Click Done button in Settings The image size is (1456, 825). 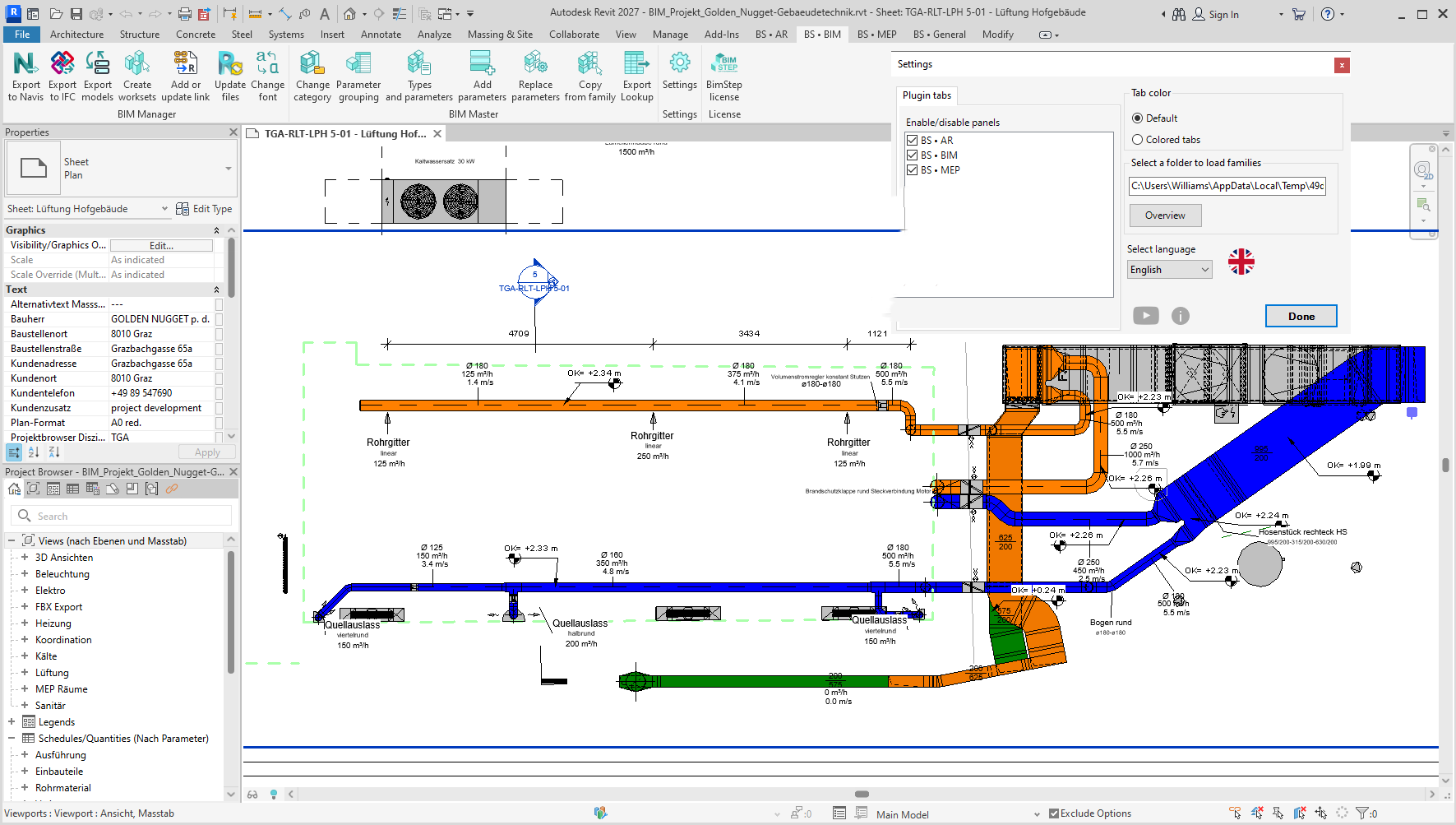pos(1301,316)
